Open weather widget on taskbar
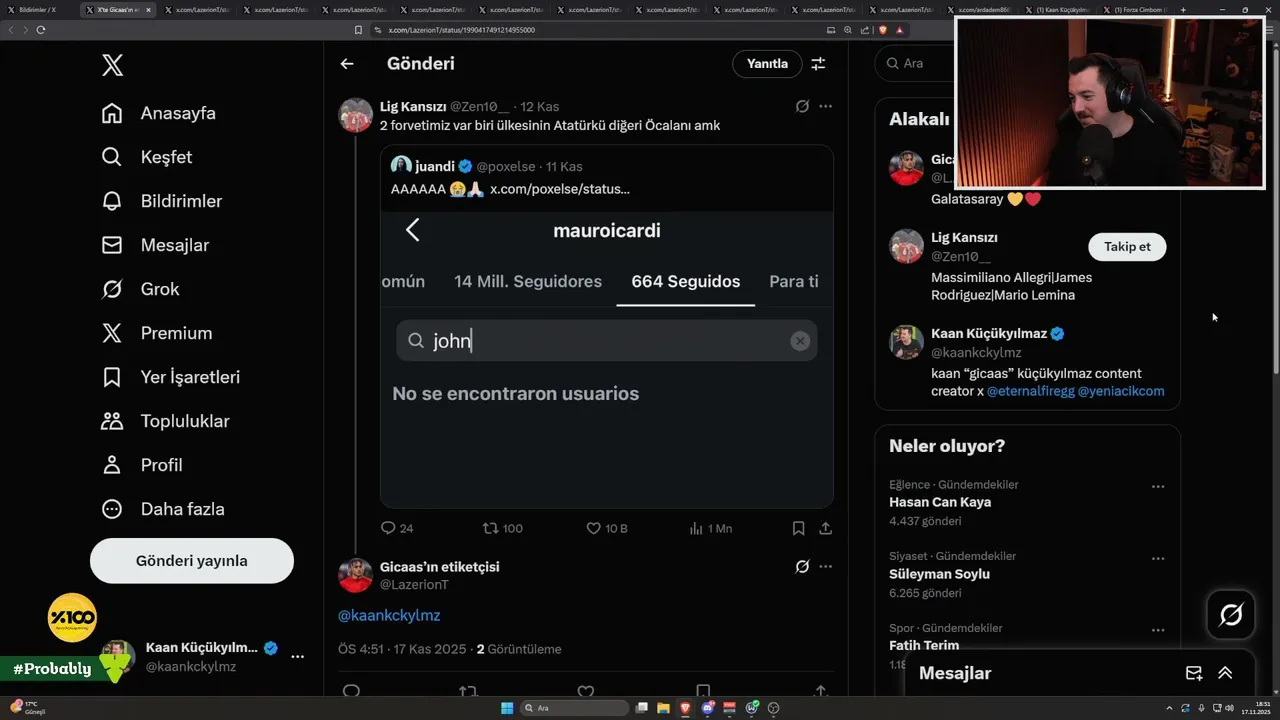This screenshot has width=1280, height=720. tap(27, 708)
